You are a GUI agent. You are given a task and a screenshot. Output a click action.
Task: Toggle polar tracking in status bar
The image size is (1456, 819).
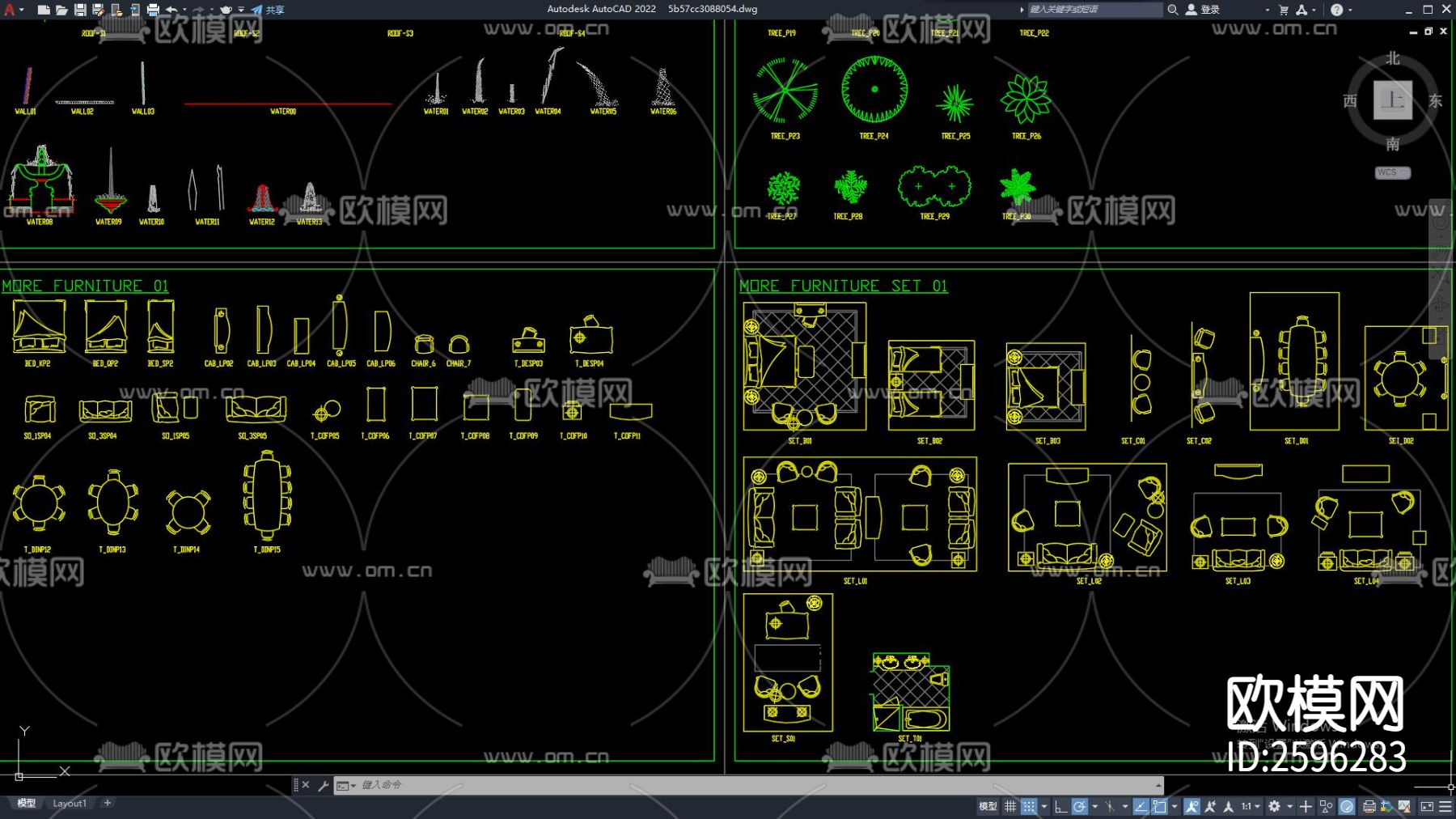coord(1079,806)
